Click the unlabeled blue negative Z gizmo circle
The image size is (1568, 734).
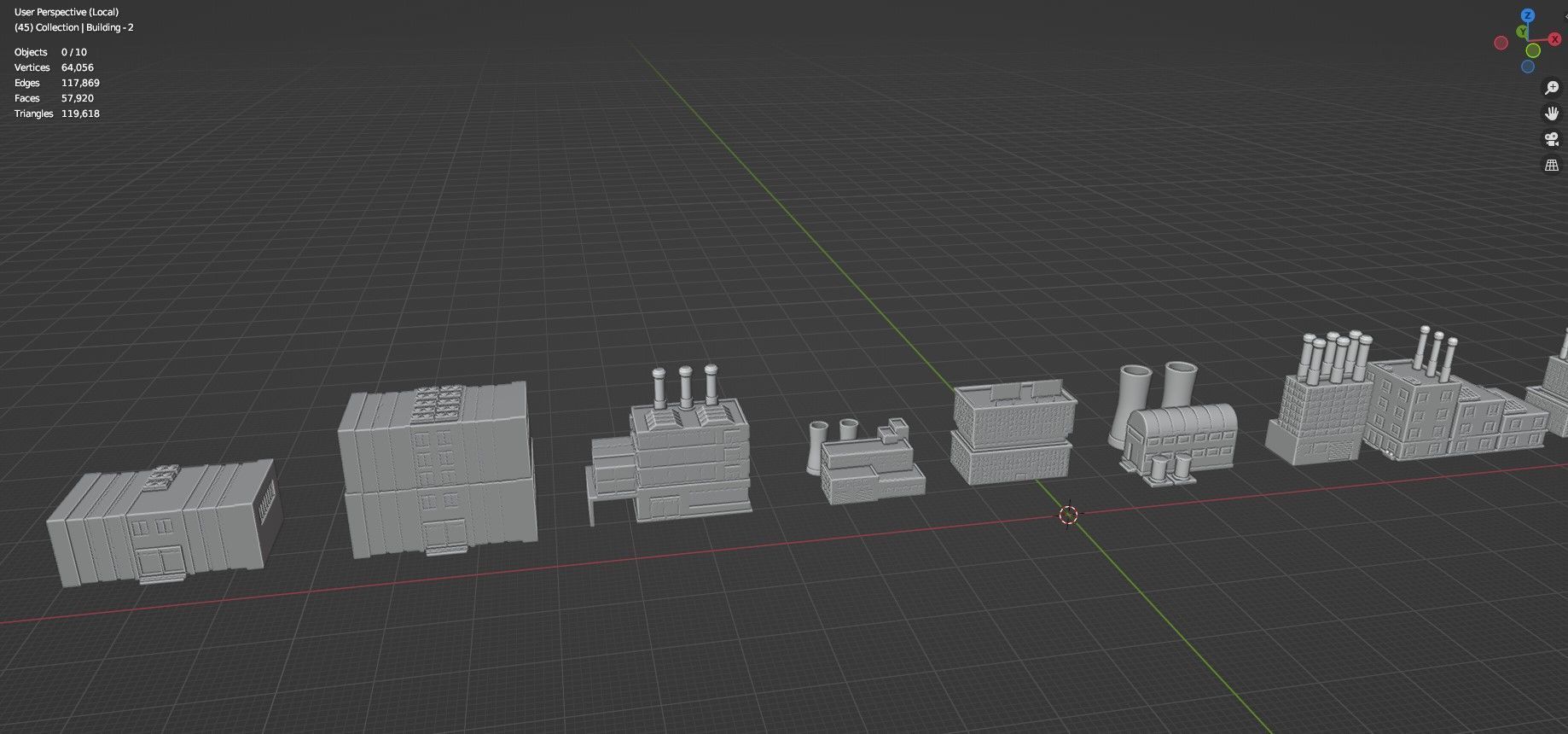pyautogui.click(x=1528, y=67)
